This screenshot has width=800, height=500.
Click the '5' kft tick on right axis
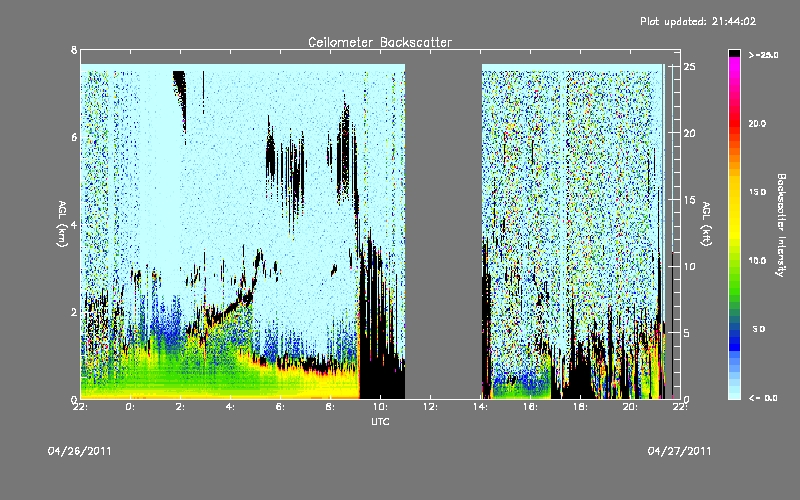point(687,333)
